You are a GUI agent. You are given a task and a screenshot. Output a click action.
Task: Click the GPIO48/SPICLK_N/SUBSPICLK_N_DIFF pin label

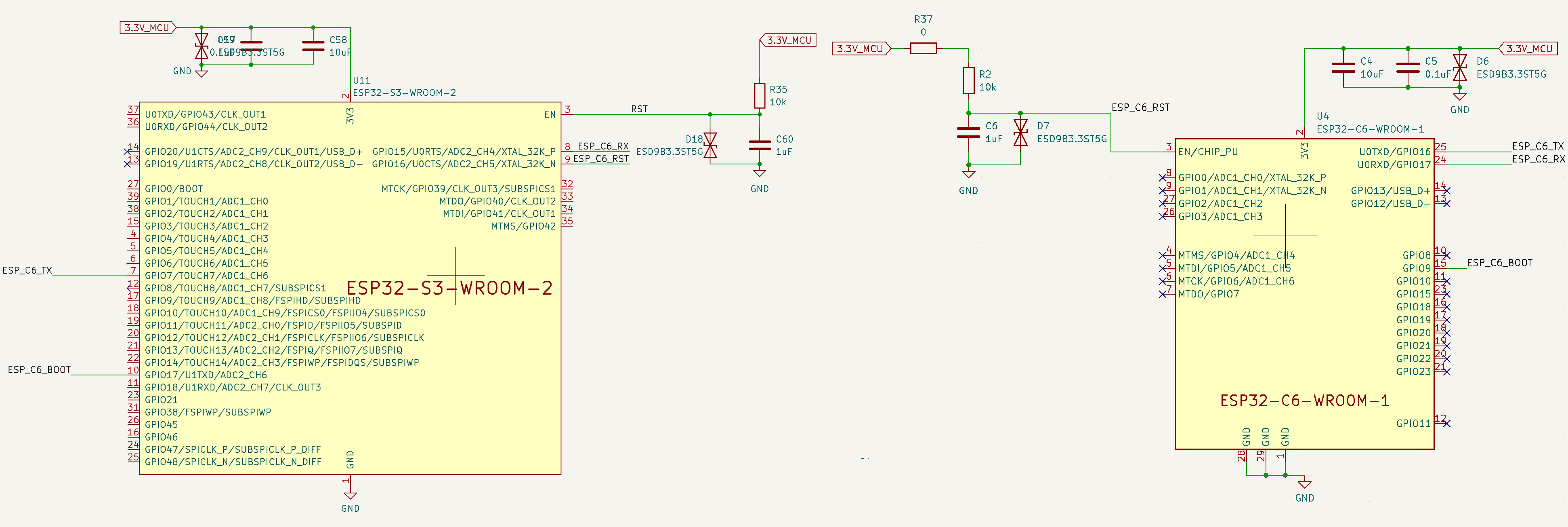(233, 462)
